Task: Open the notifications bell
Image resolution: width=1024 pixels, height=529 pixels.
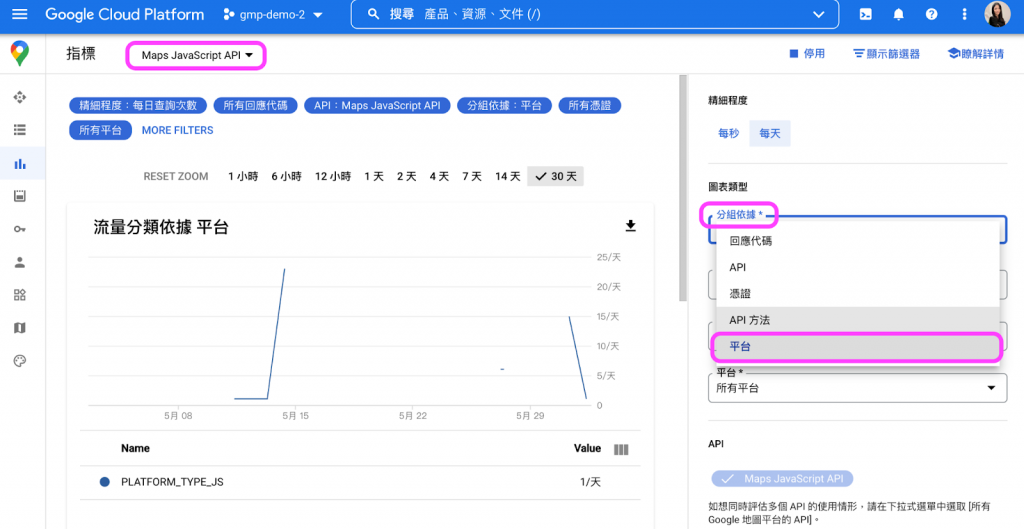Action: click(x=899, y=14)
